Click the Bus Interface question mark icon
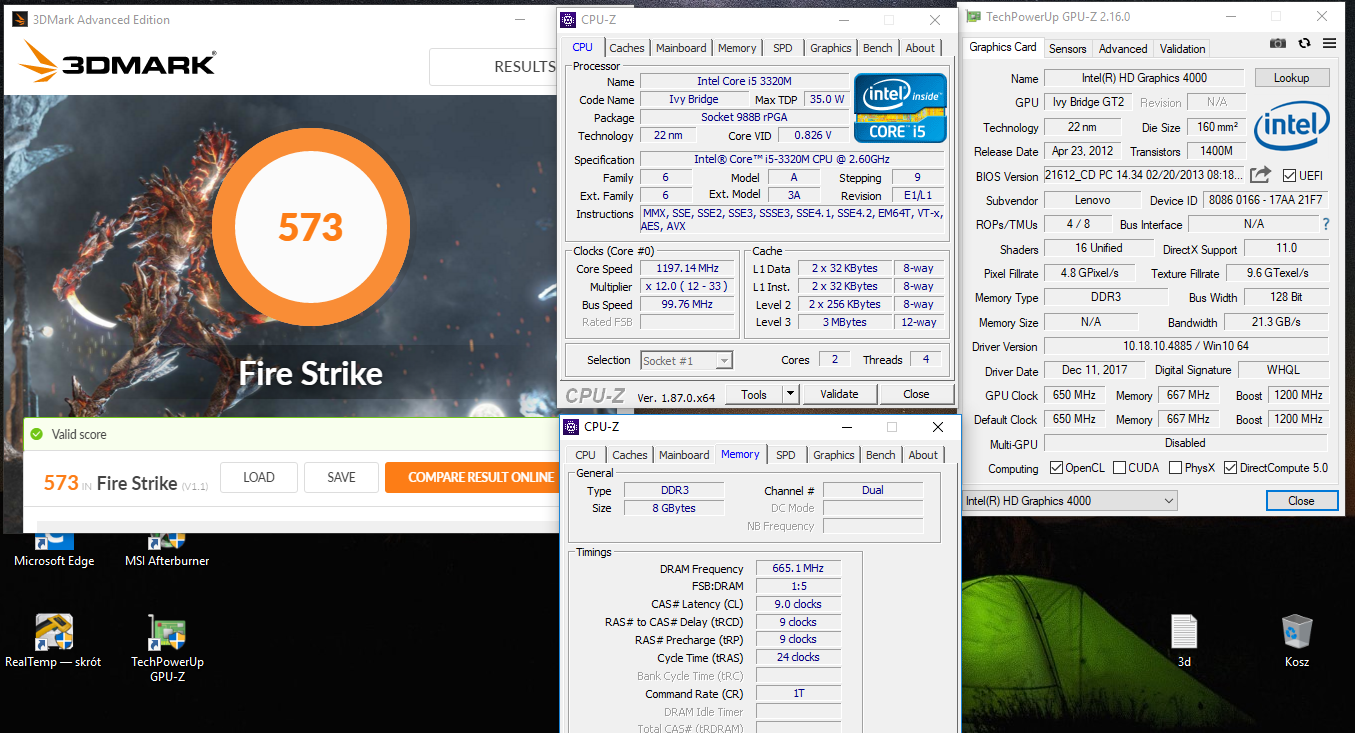Viewport: 1355px width, 733px height. click(1326, 225)
